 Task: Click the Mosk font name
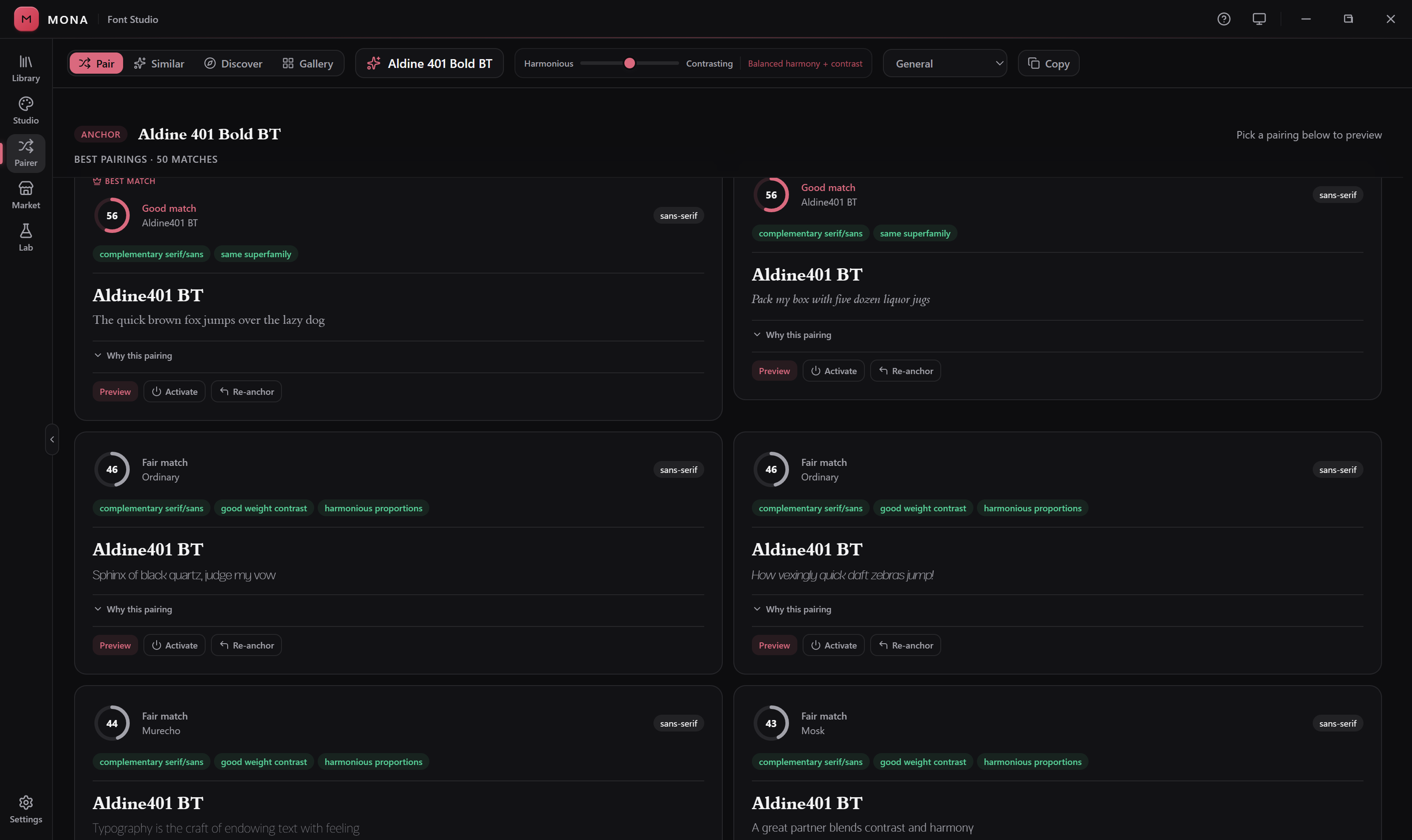812,731
